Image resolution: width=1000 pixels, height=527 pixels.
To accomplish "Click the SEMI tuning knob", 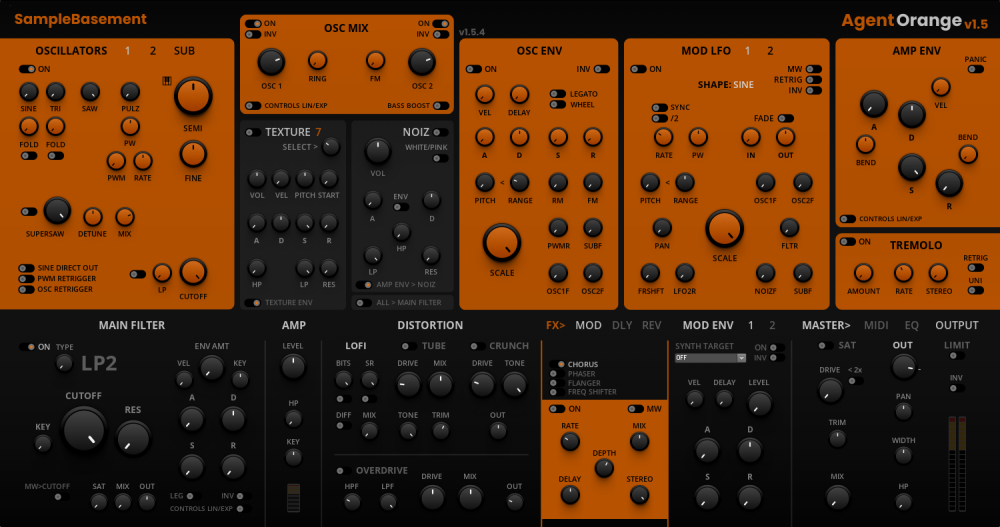I will [x=193, y=96].
